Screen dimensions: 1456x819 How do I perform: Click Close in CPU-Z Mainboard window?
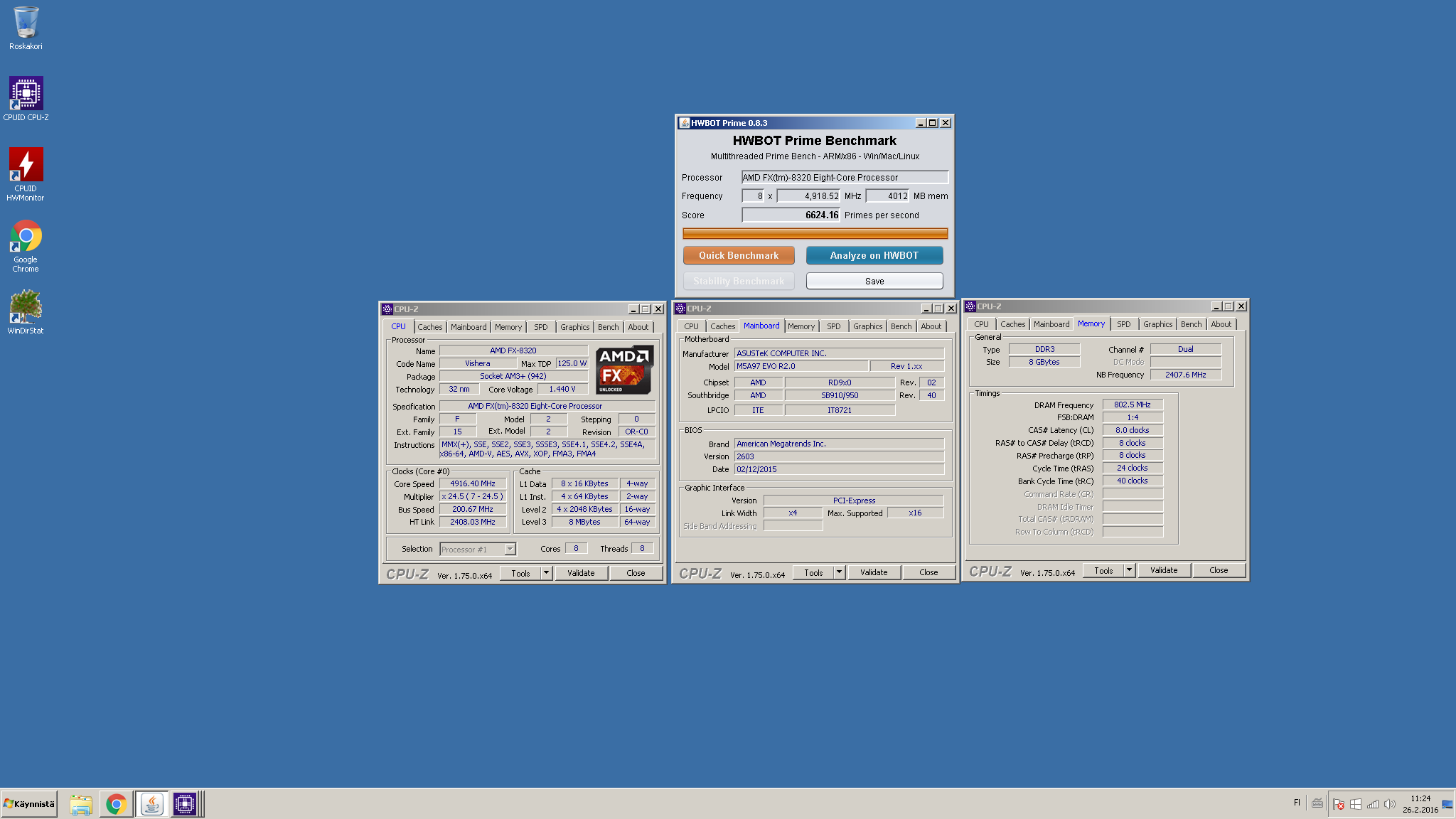928,572
